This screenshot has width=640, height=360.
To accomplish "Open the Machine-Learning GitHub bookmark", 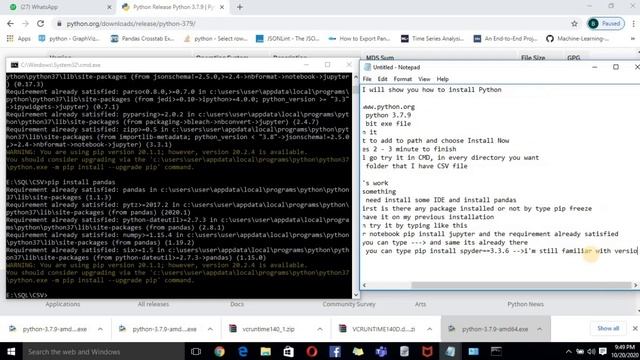I will [578, 38].
